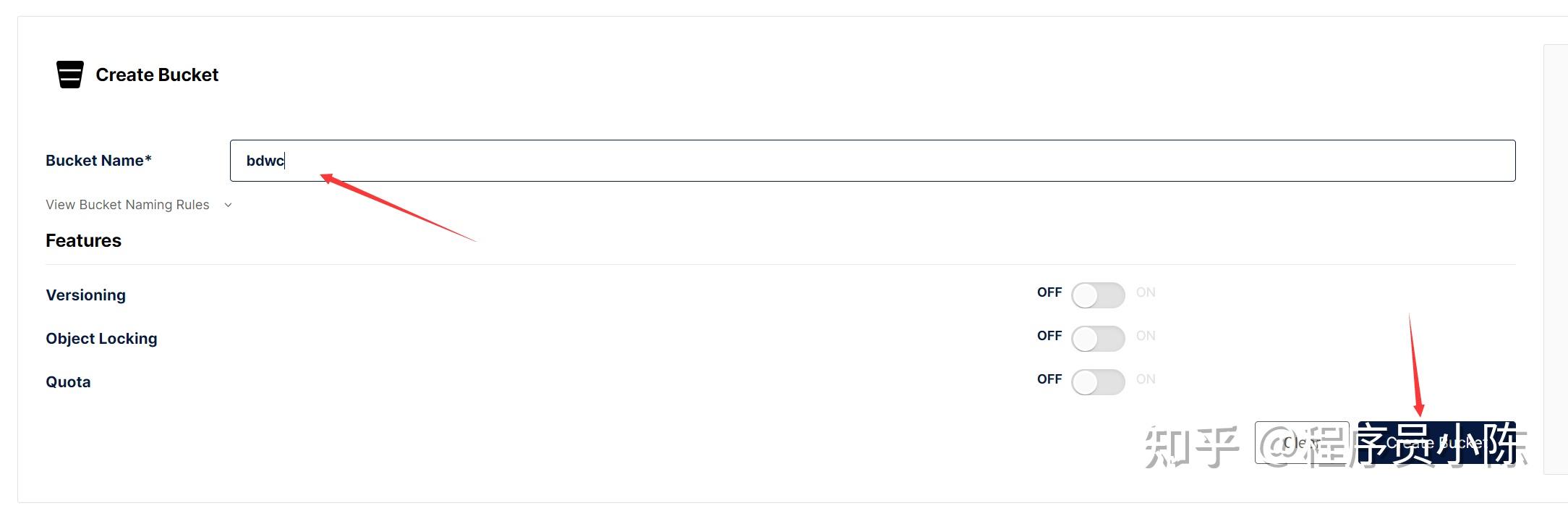Click the Features section heading
Screen dimensions: 1568x511
tap(83, 240)
